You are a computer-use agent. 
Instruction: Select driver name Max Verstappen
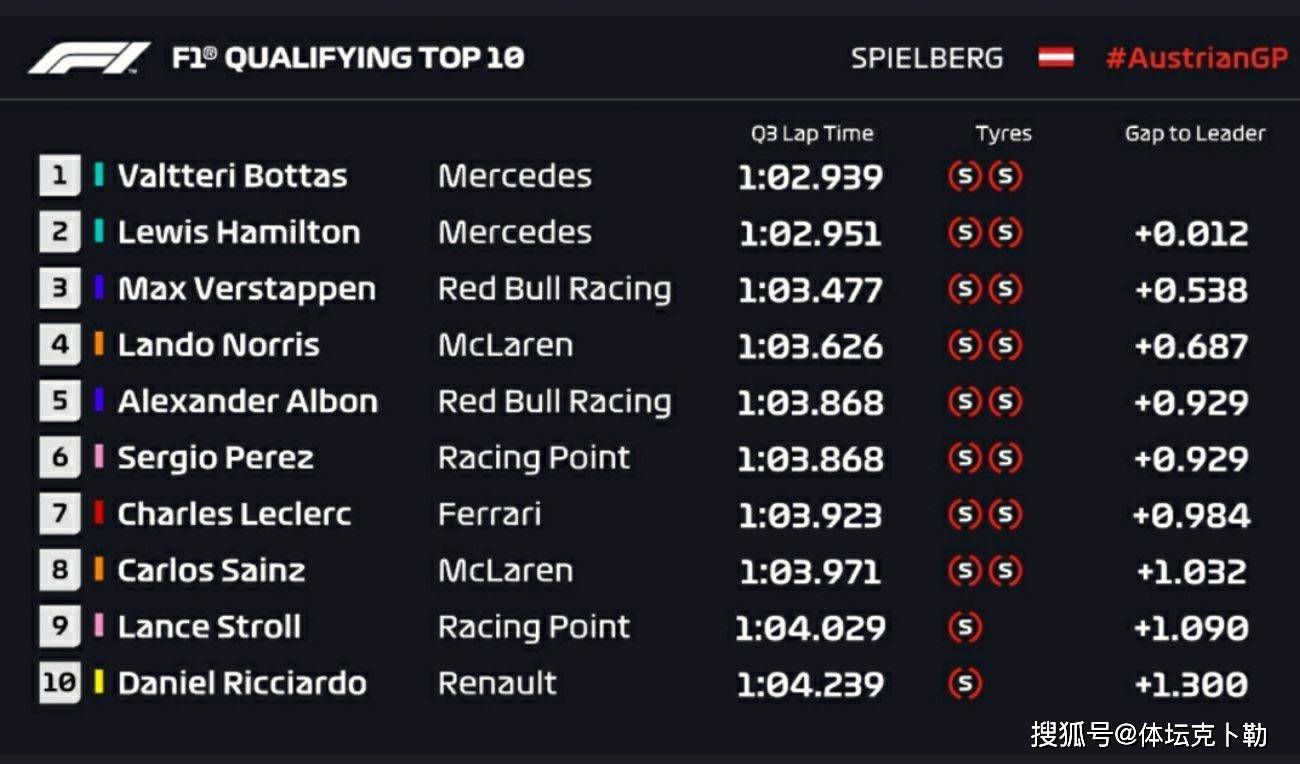click(x=247, y=289)
